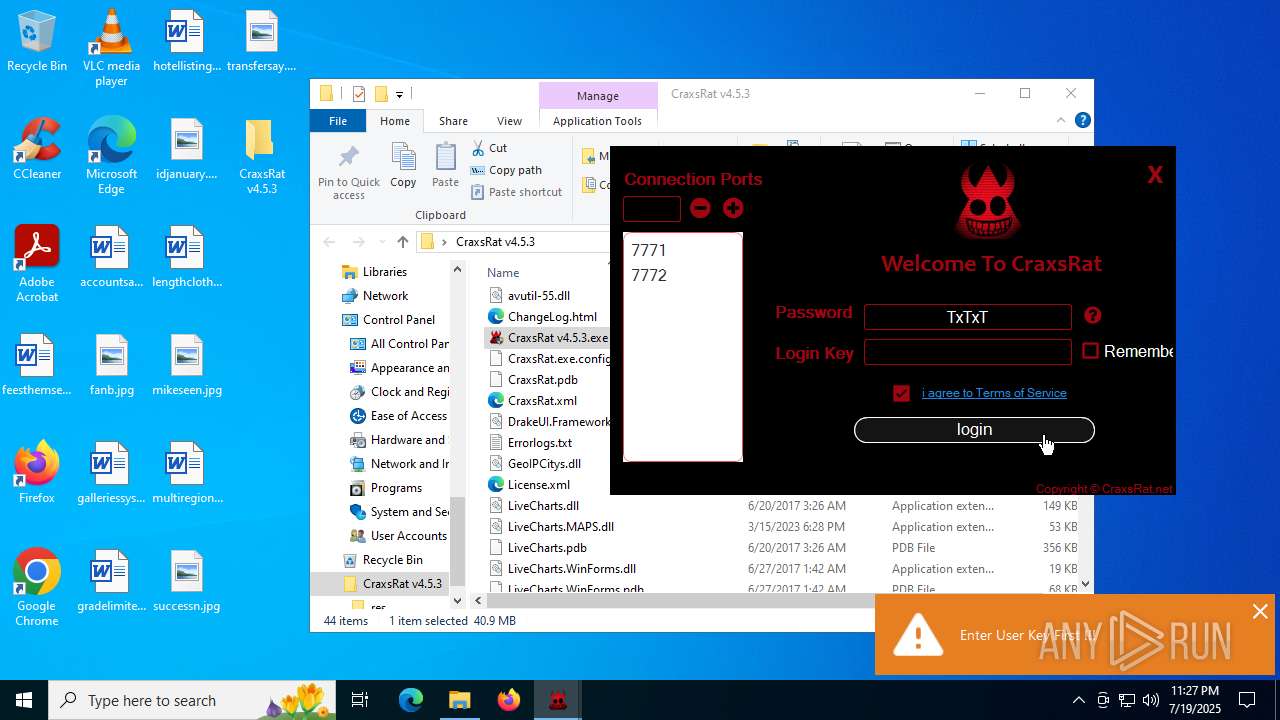Go up one folder level
1280x720 pixels.
click(402, 242)
